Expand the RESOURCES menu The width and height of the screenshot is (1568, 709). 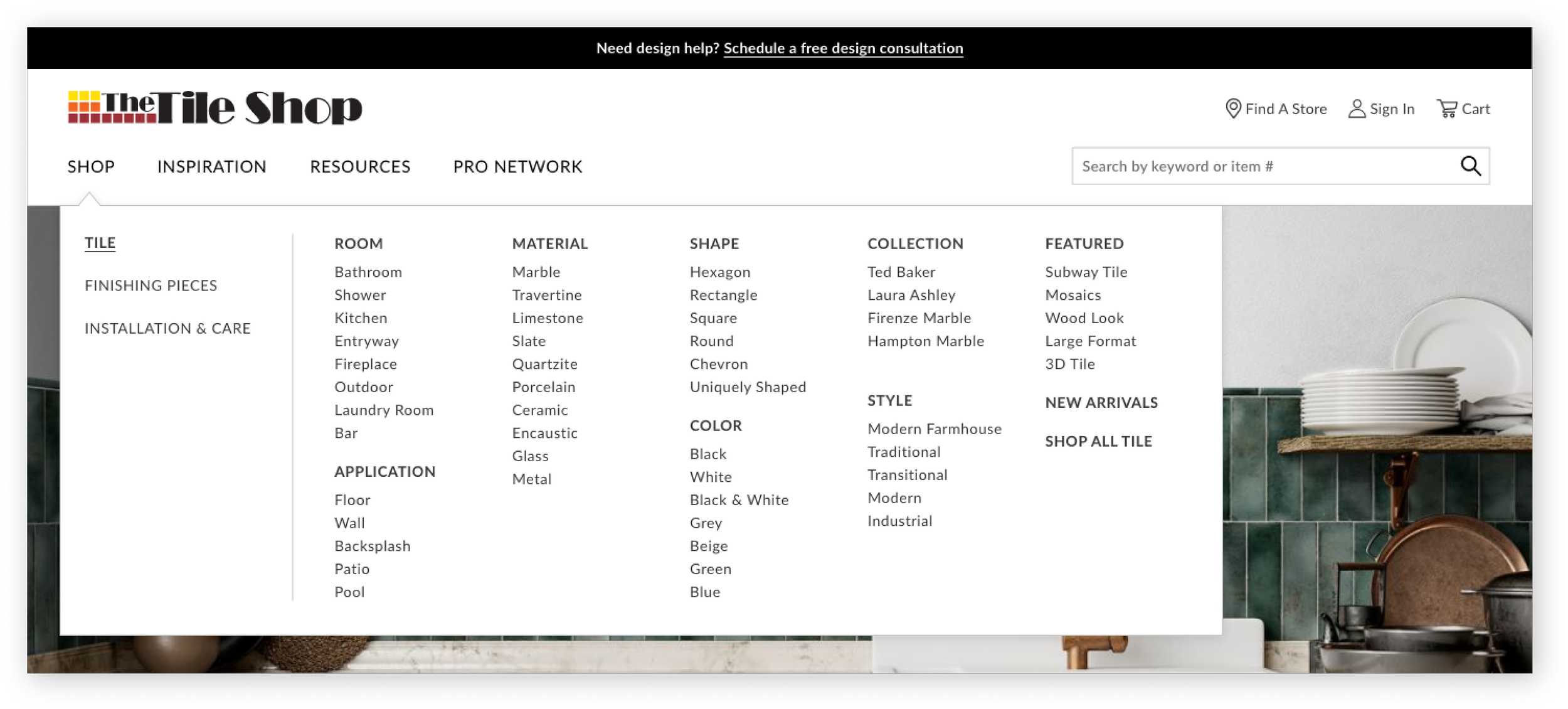[360, 166]
